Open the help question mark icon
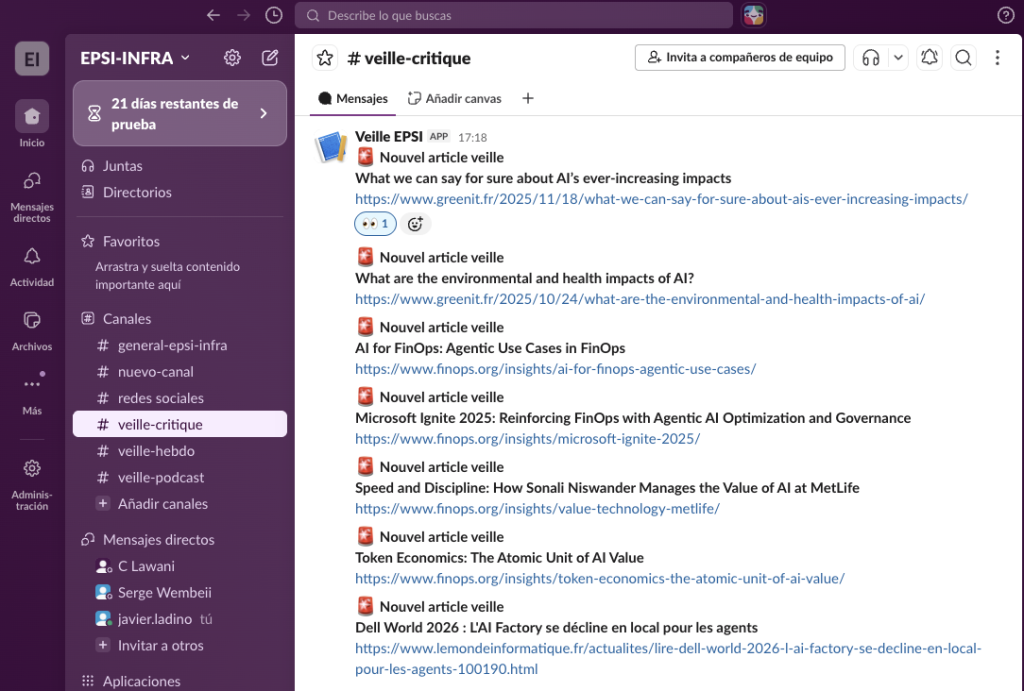Image resolution: width=1024 pixels, height=691 pixels. [1006, 15]
